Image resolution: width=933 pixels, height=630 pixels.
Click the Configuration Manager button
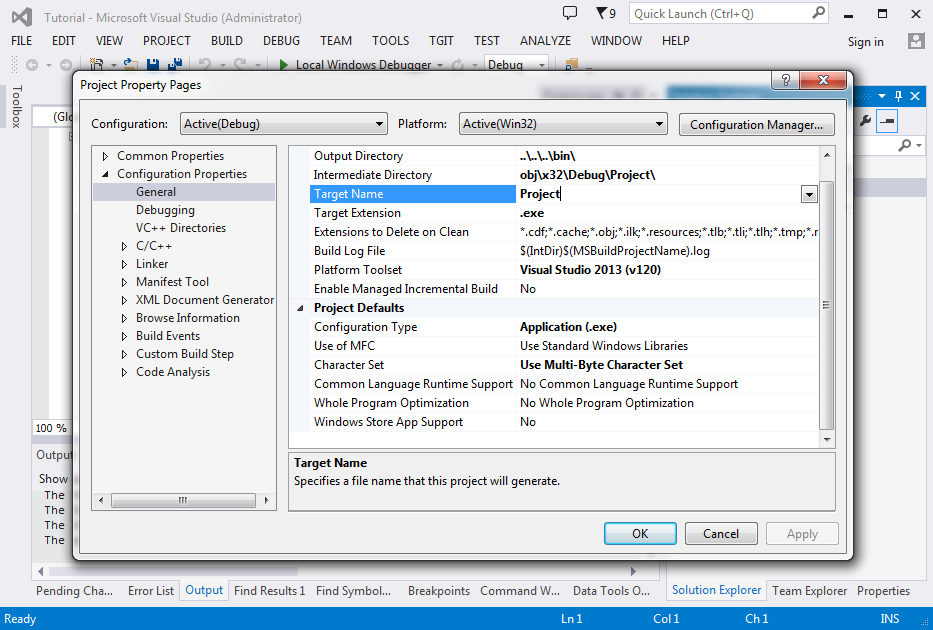(756, 124)
